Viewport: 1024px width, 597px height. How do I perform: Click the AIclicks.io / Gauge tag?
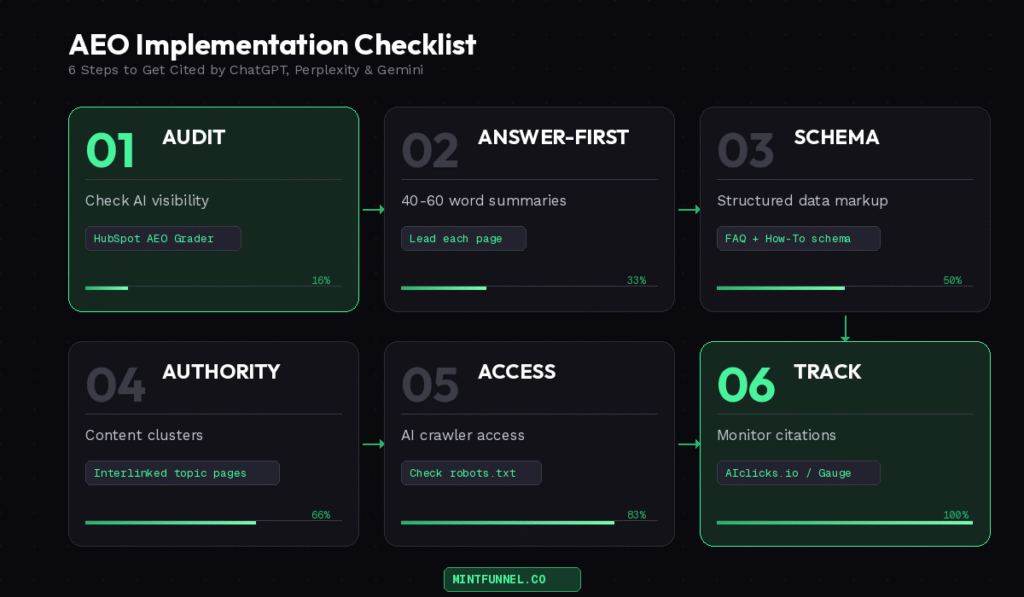(x=798, y=473)
